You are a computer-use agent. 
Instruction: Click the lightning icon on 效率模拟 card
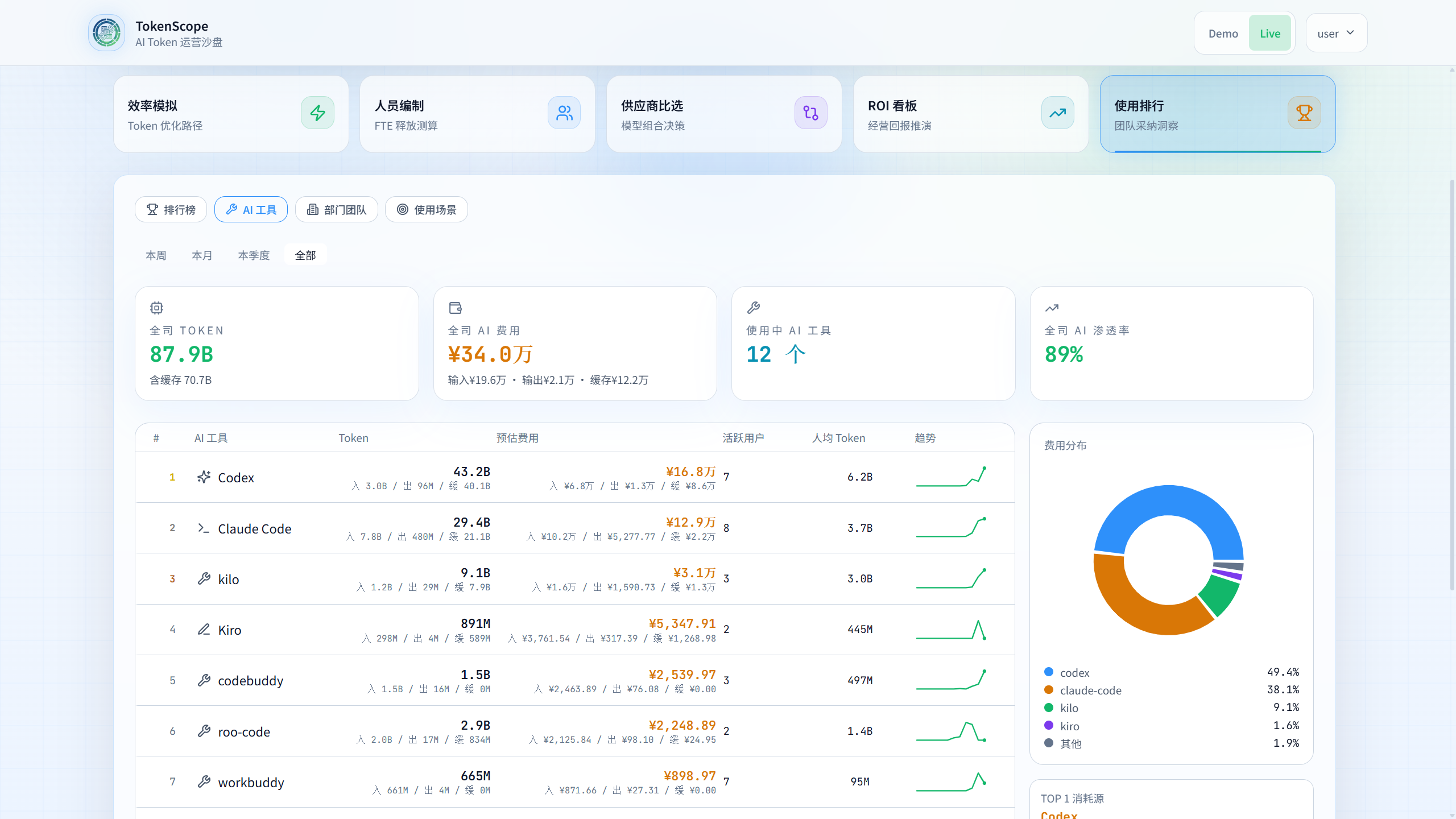pyautogui.click(x=317, y=113)
